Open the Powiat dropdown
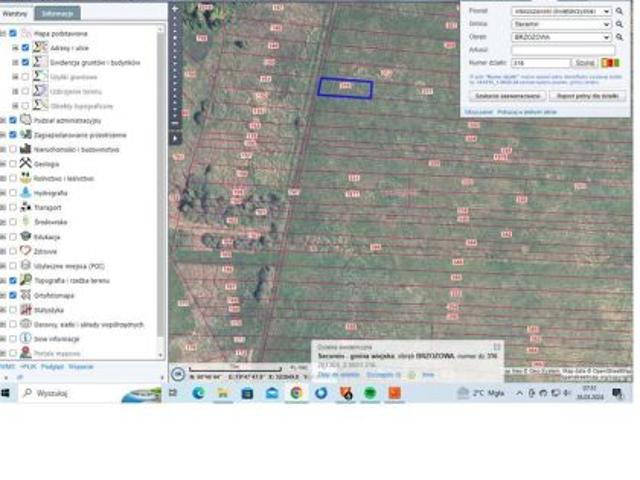The image size is (640, 480). click(x=561, y=11)
